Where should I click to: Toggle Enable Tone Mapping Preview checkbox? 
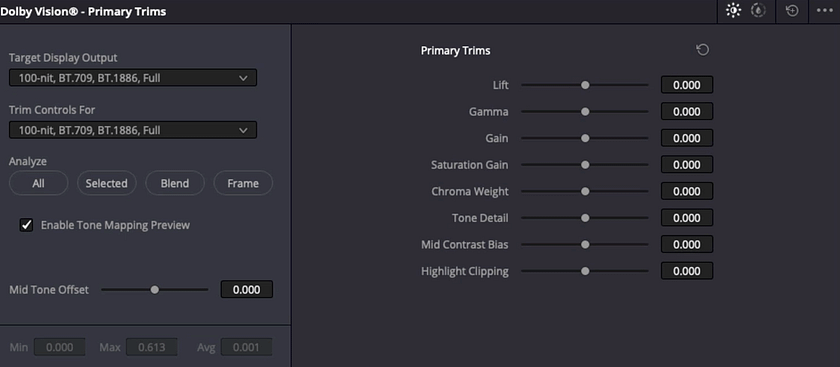26,225
